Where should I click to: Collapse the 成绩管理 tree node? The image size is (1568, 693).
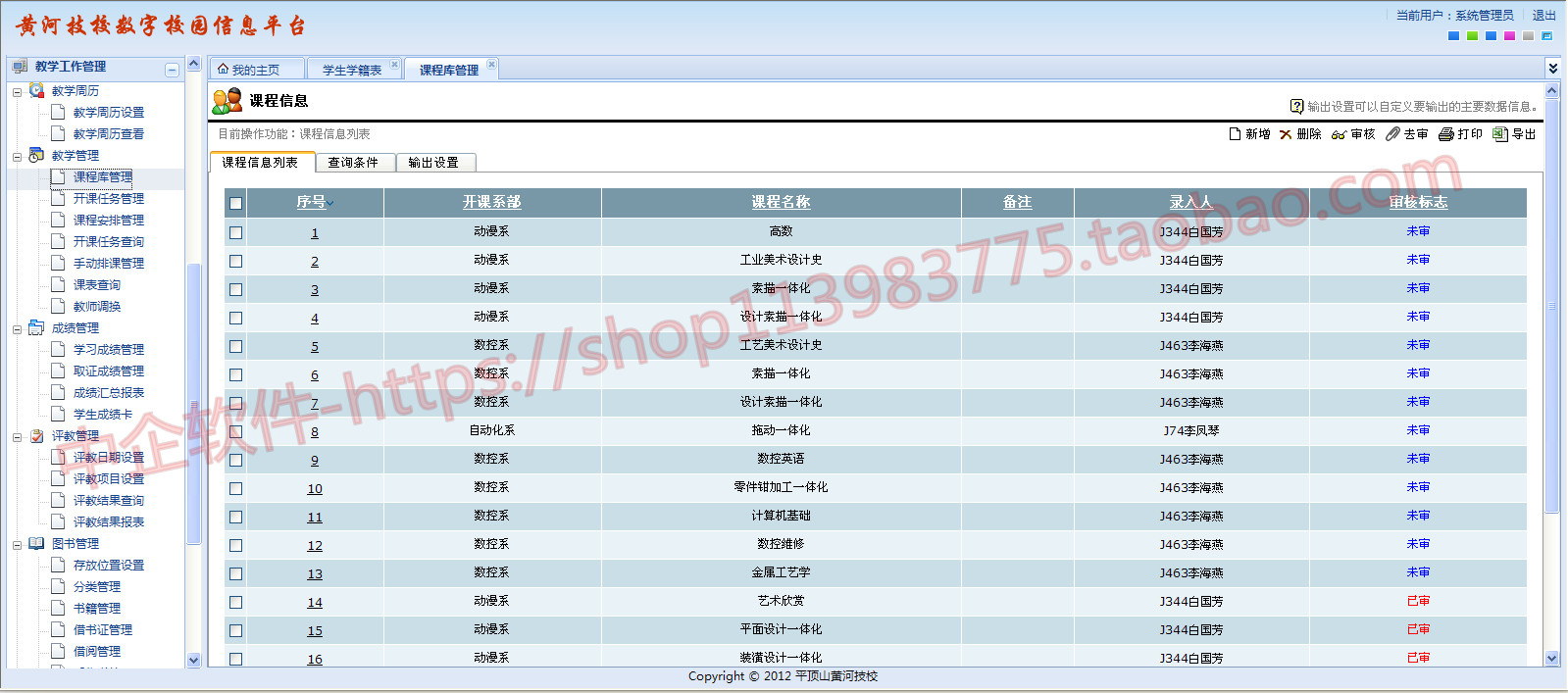[17, 329]
